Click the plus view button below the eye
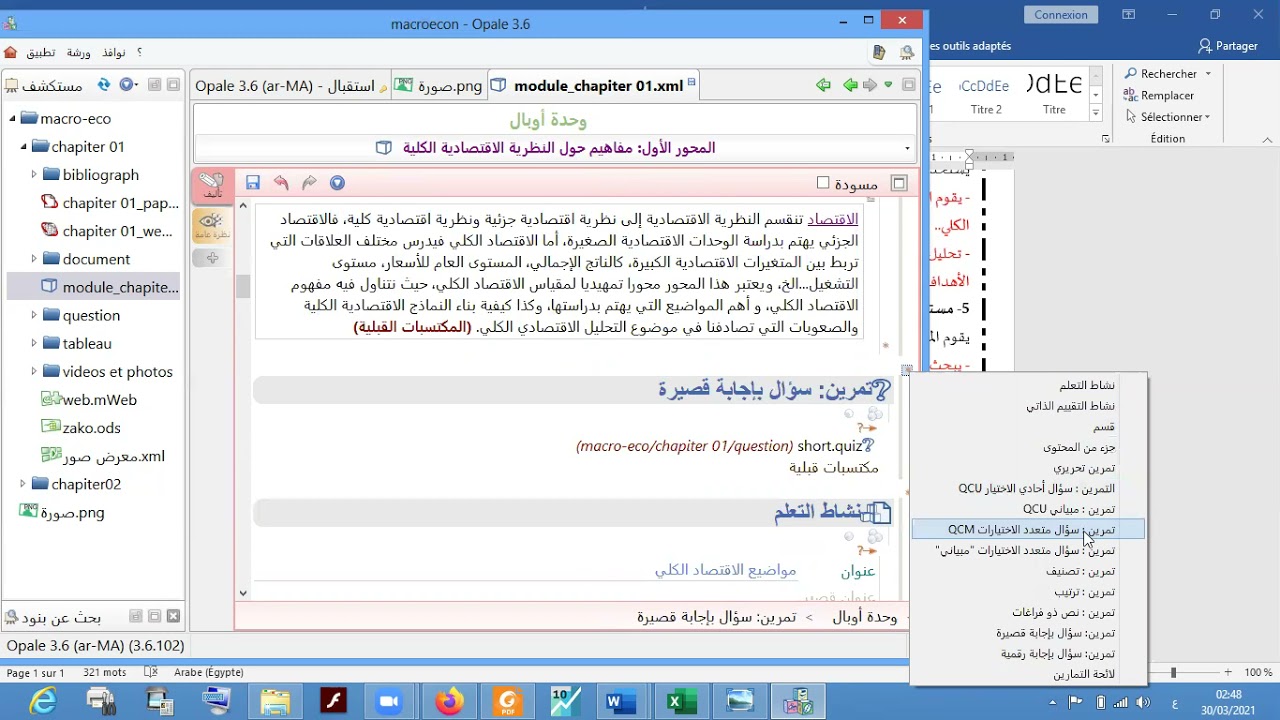The height and width of the screenshot is (720, 1280). point(211,258)
